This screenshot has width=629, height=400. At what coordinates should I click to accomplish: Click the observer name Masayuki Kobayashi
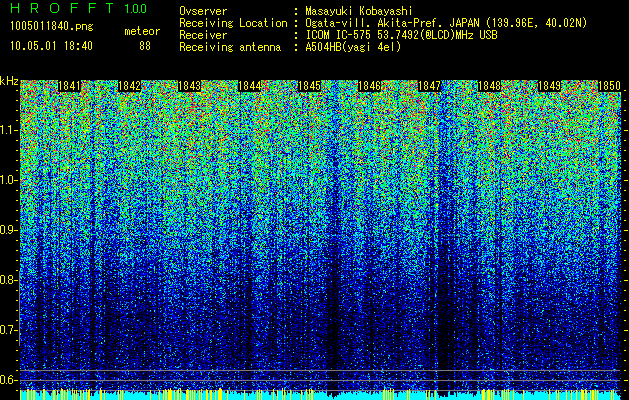point(359,12)
